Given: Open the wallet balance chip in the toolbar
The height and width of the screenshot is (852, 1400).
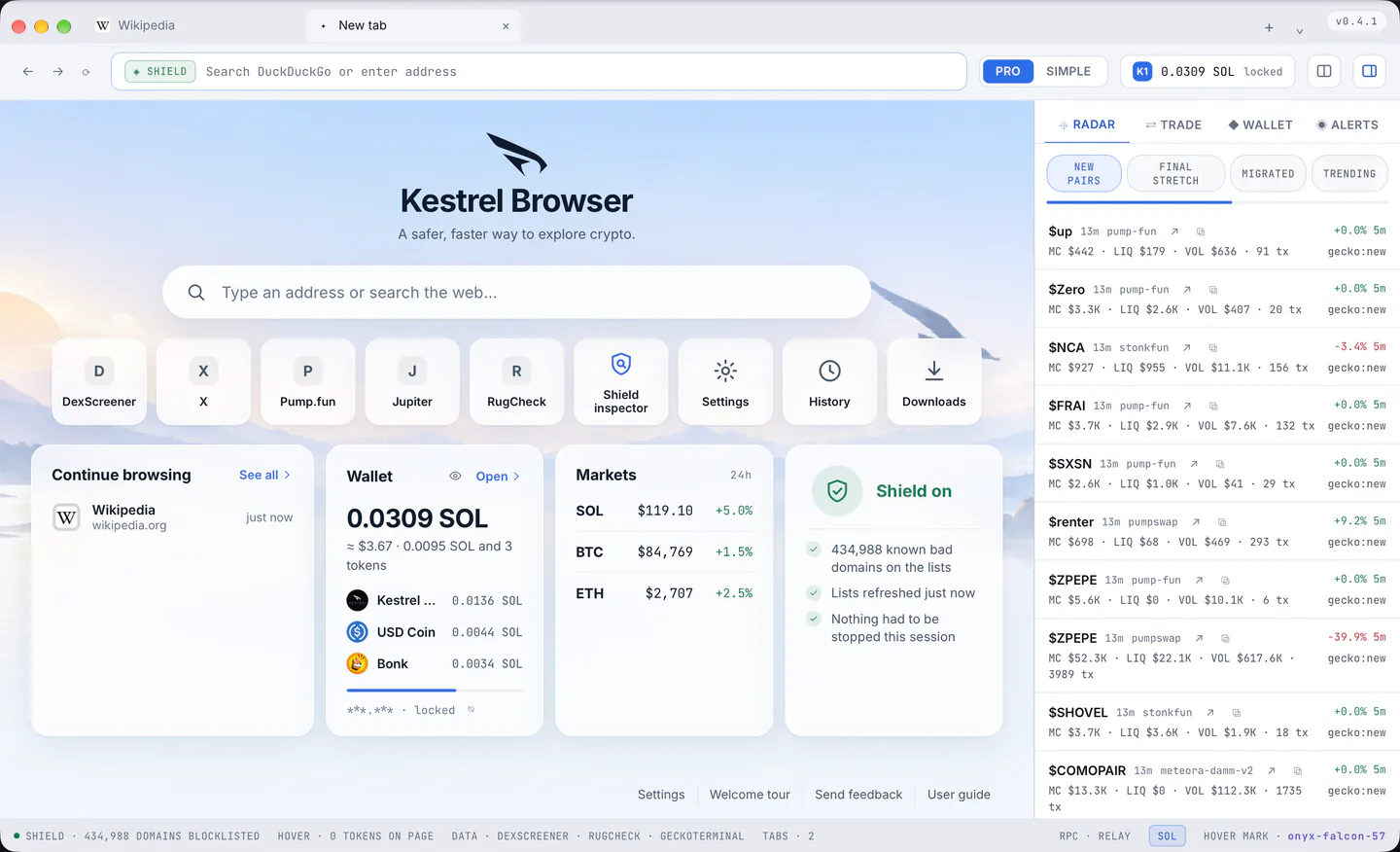Looking at the screenshot, I should [x=1207, y=72].
